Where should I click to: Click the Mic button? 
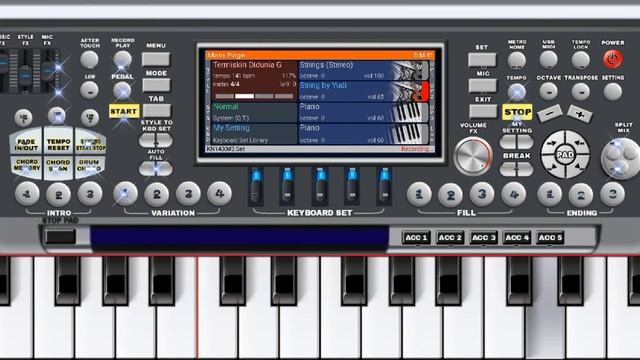point(482,86)
